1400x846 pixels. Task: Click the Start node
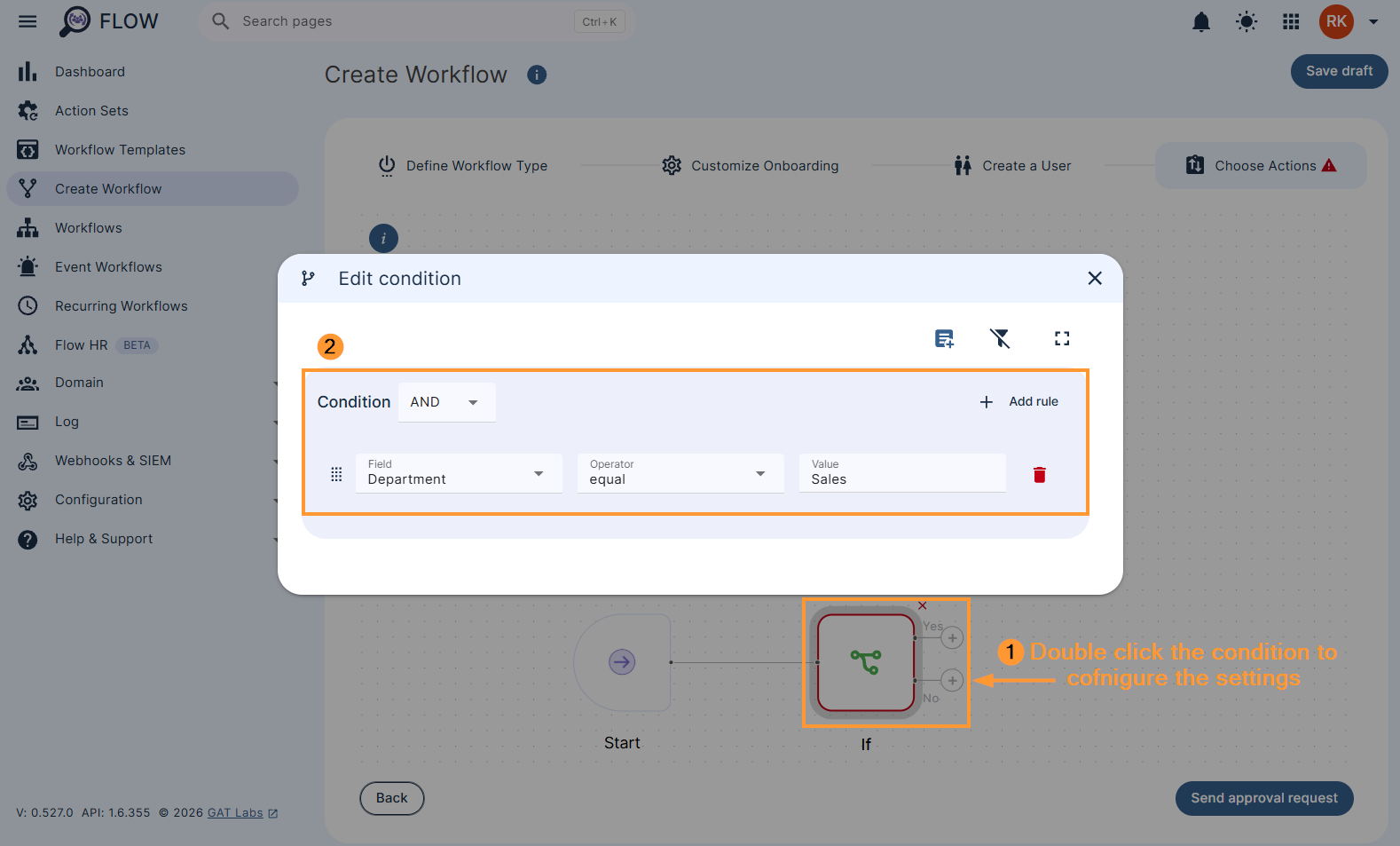tap(622, 662)
